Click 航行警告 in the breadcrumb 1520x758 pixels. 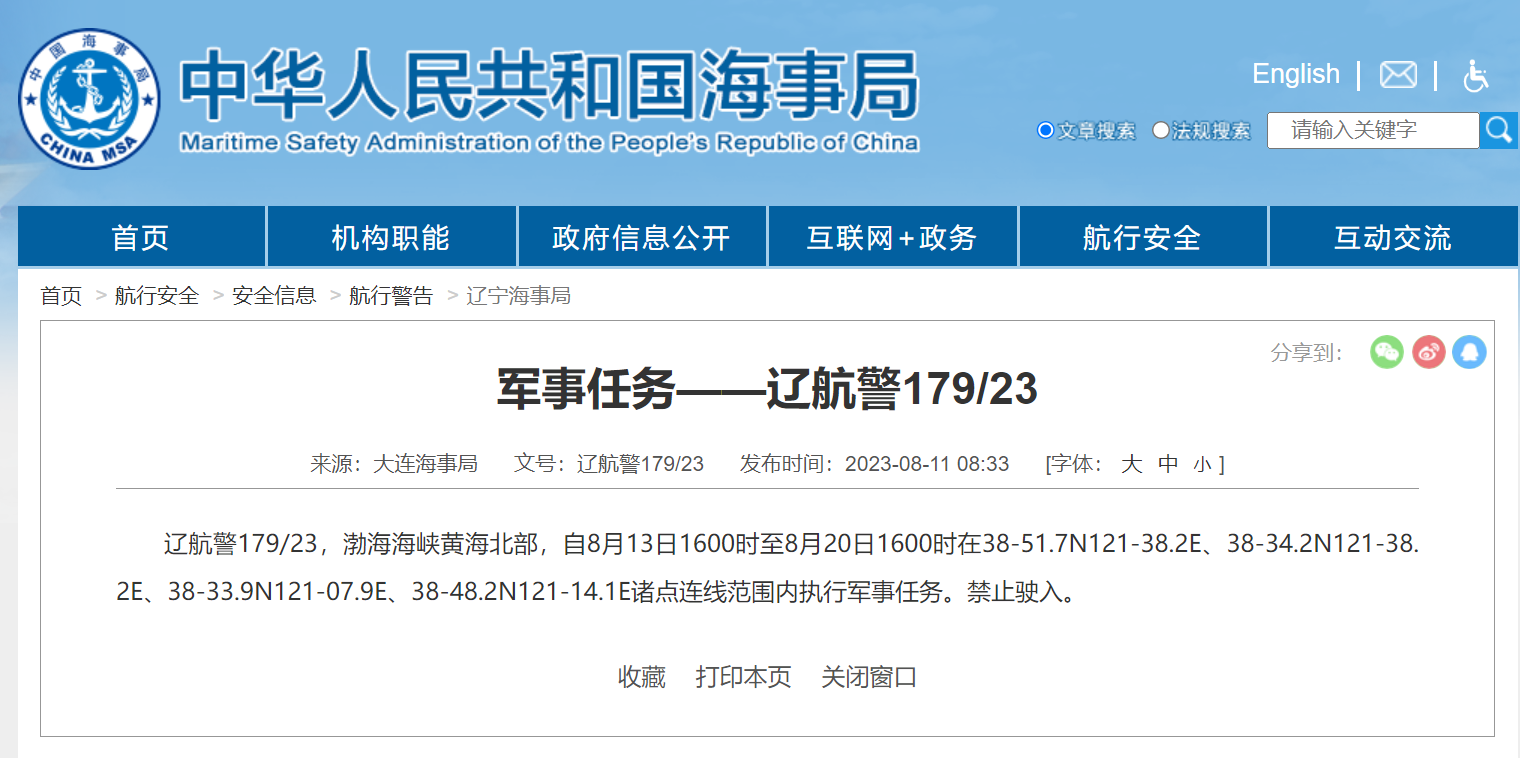pos(391,296)
